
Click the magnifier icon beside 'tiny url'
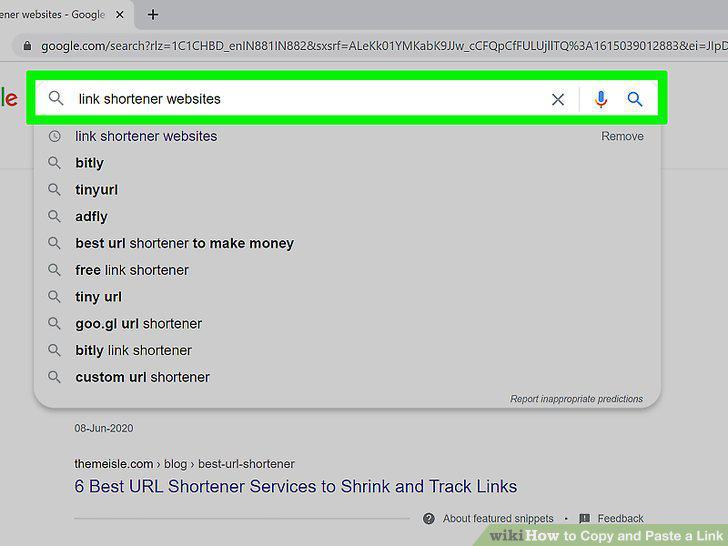[x=54, y=297]
